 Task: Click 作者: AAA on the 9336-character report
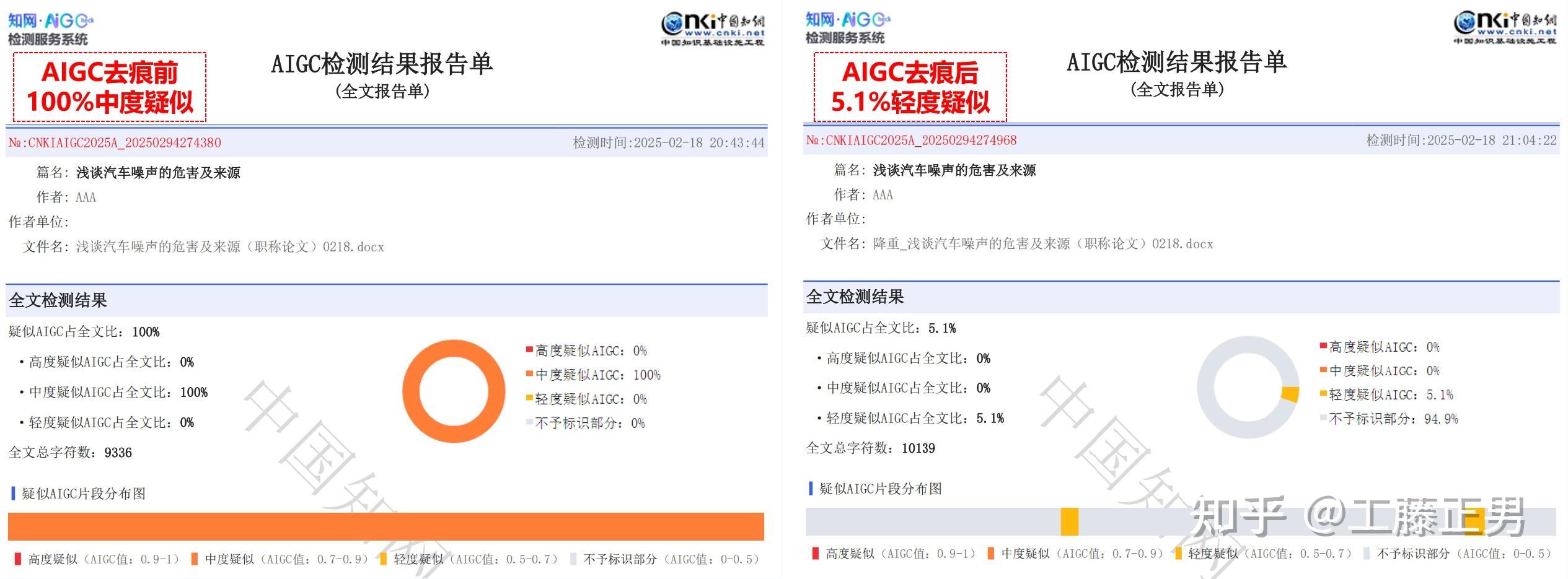pos(66,198)
